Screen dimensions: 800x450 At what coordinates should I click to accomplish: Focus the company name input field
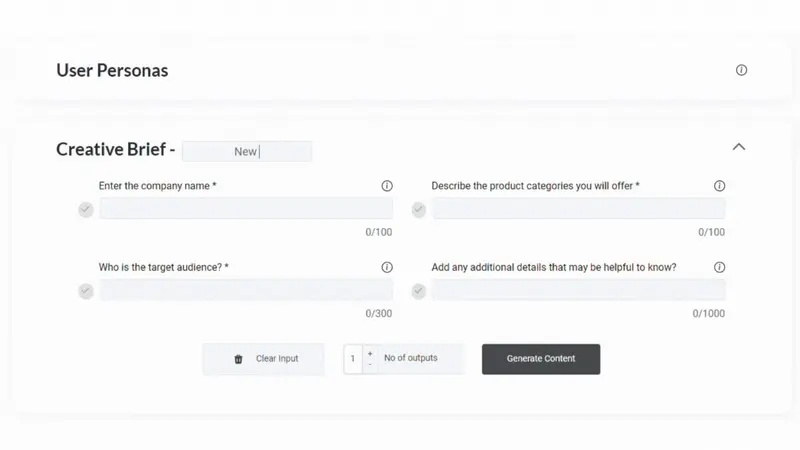[246, 208]
